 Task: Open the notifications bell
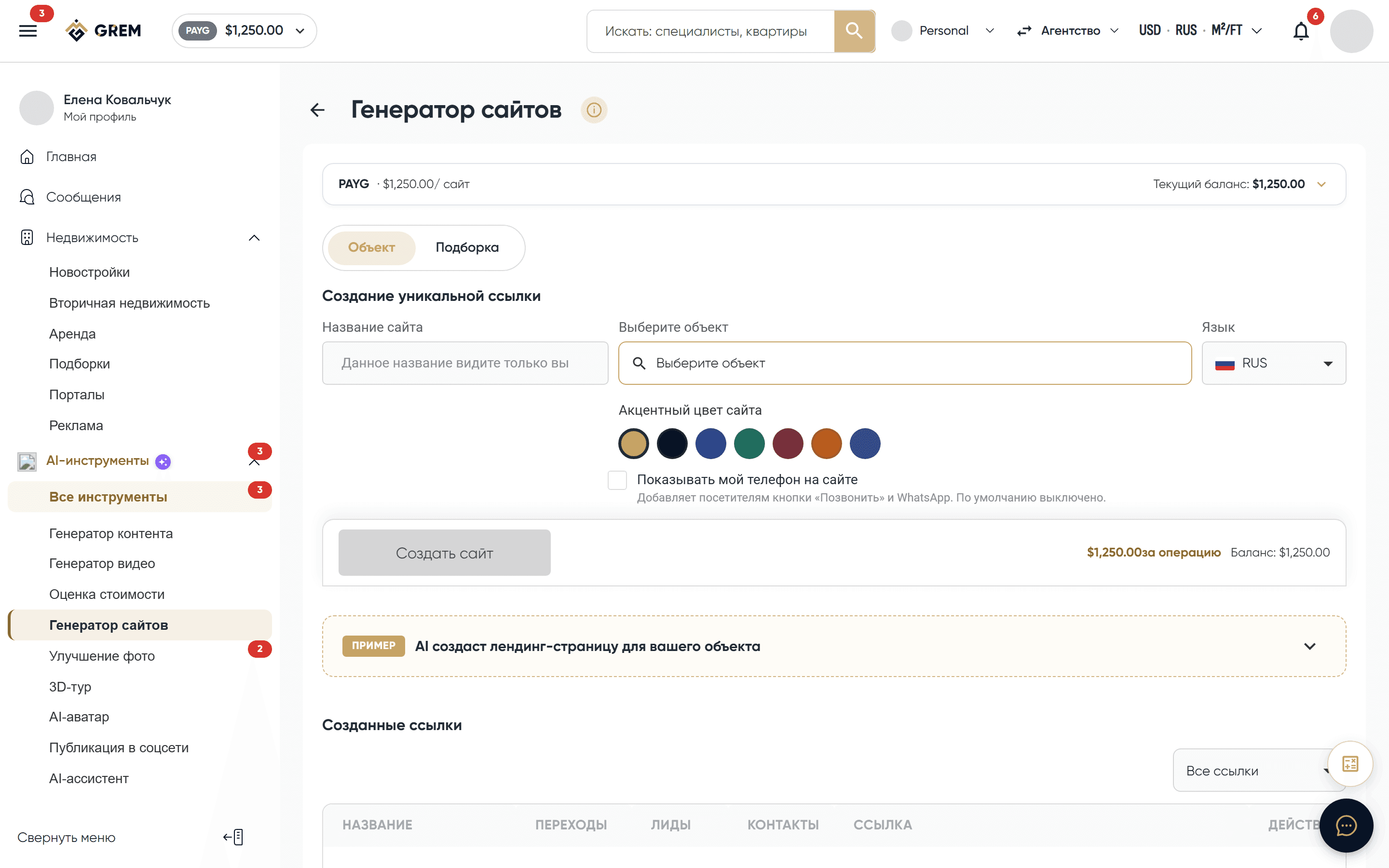[1301, 31]
